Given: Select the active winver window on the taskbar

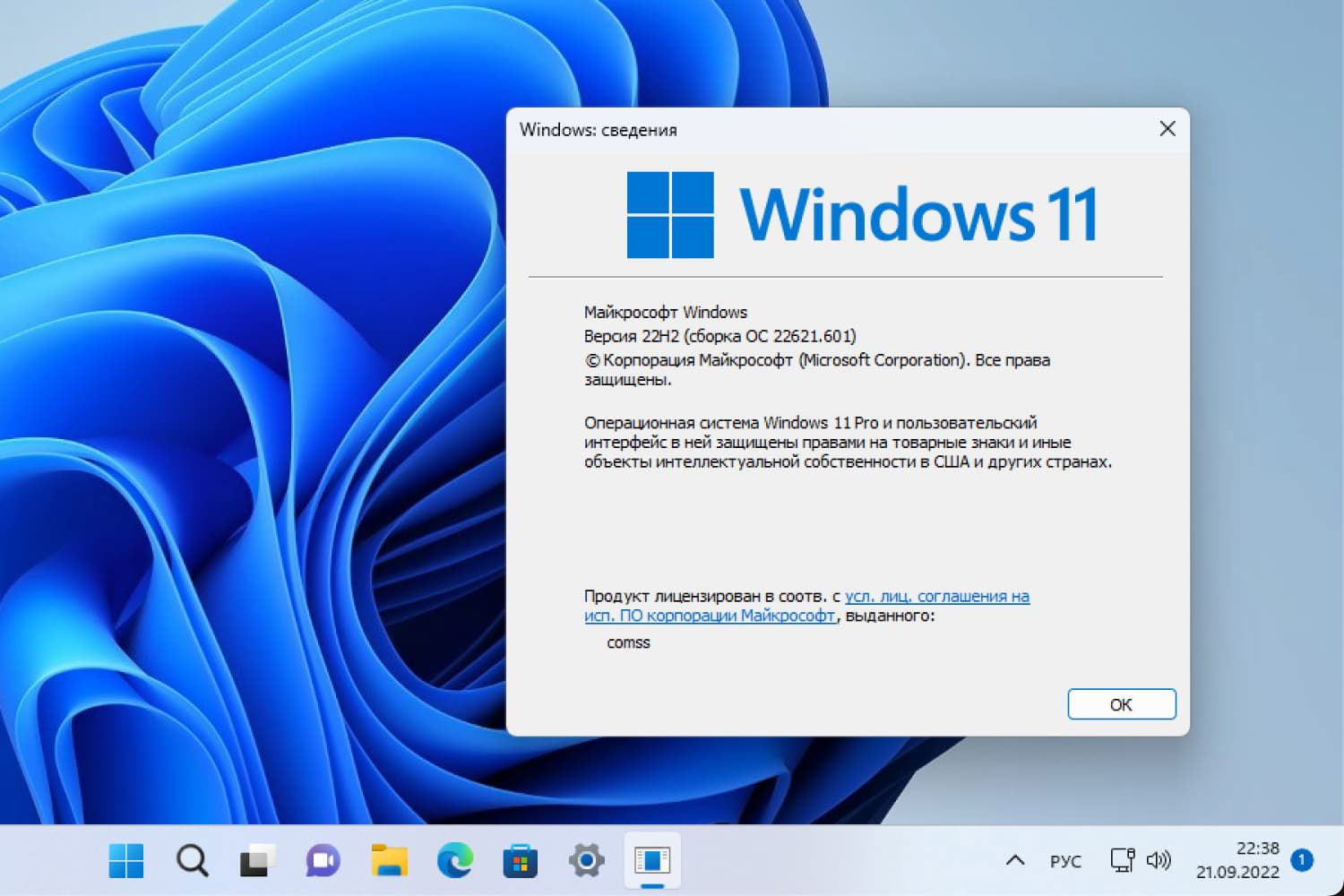Looking at the screenshot, I should coord(651,860).
